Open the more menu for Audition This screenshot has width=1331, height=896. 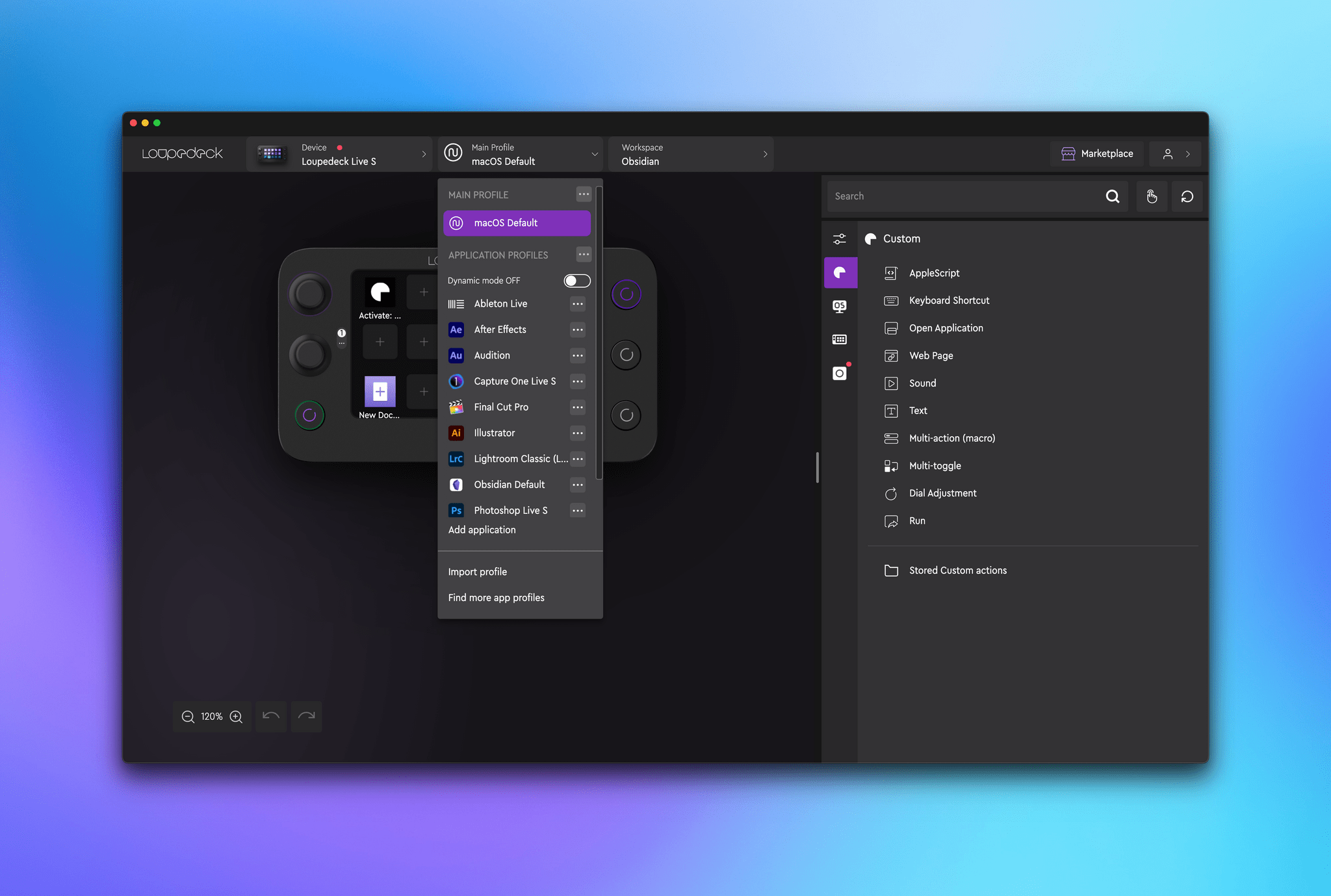577,355
